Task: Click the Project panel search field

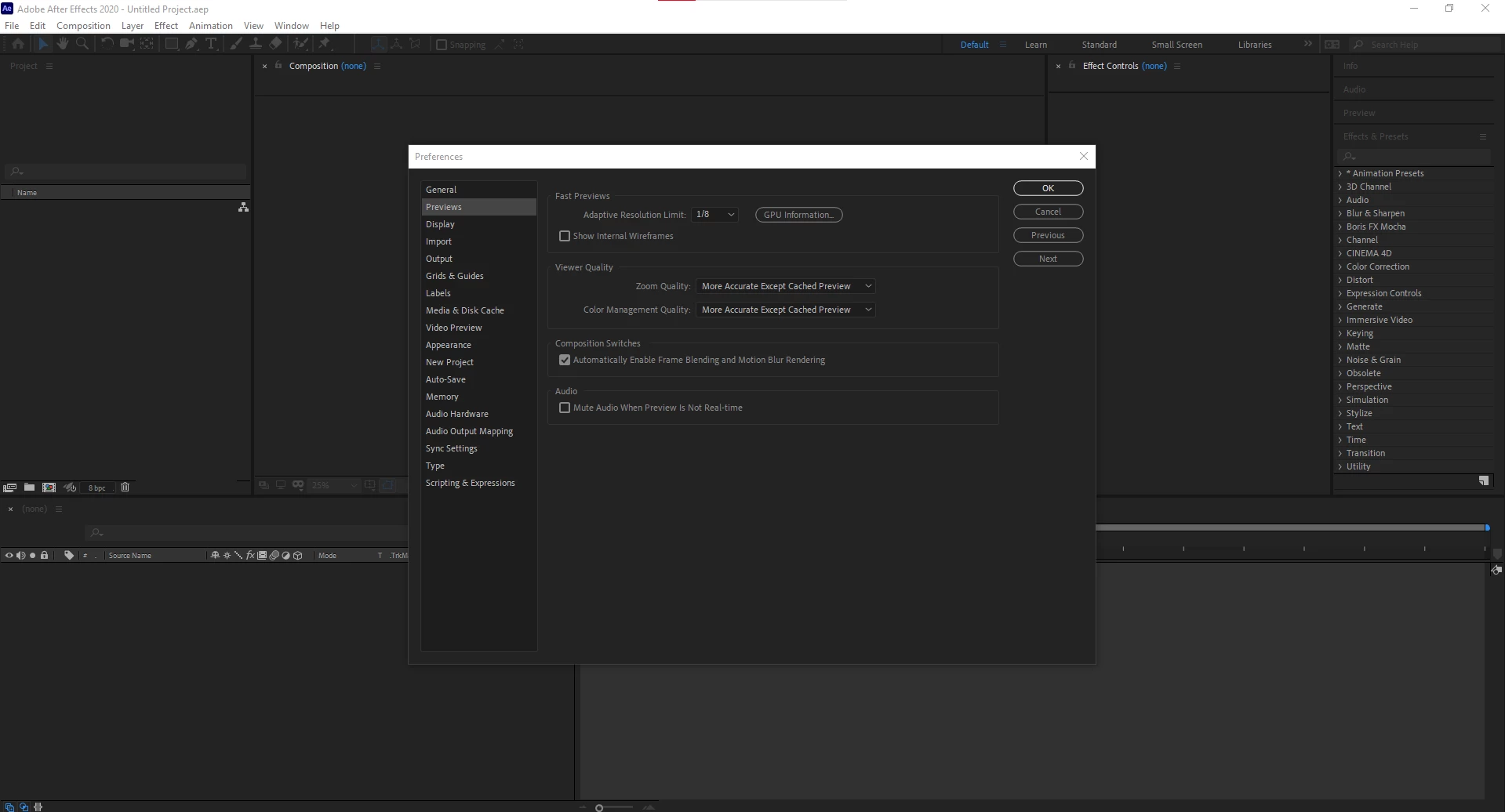Action: (125, 172)
